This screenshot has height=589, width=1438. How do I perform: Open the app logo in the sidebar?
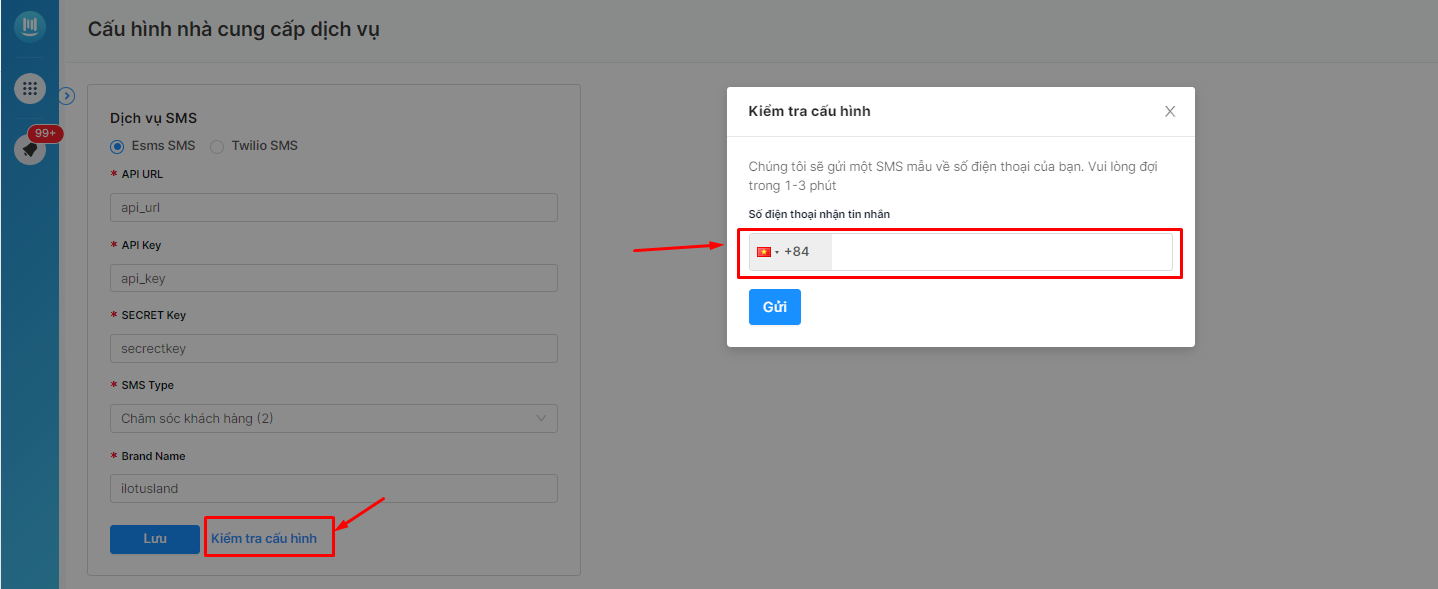30,26
